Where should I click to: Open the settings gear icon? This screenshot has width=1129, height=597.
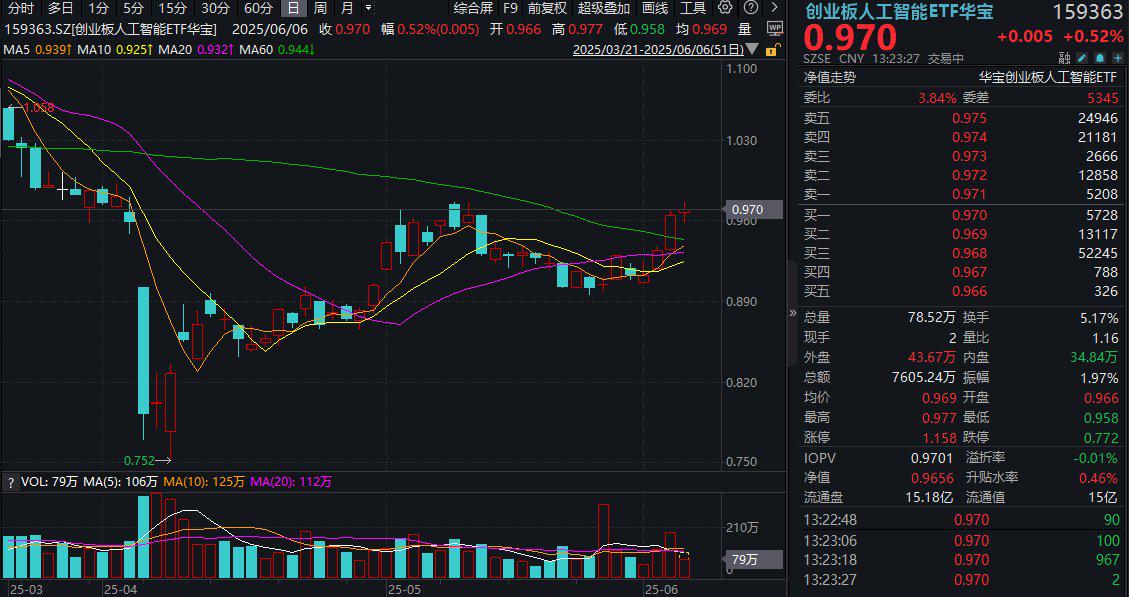coord(725,8)
